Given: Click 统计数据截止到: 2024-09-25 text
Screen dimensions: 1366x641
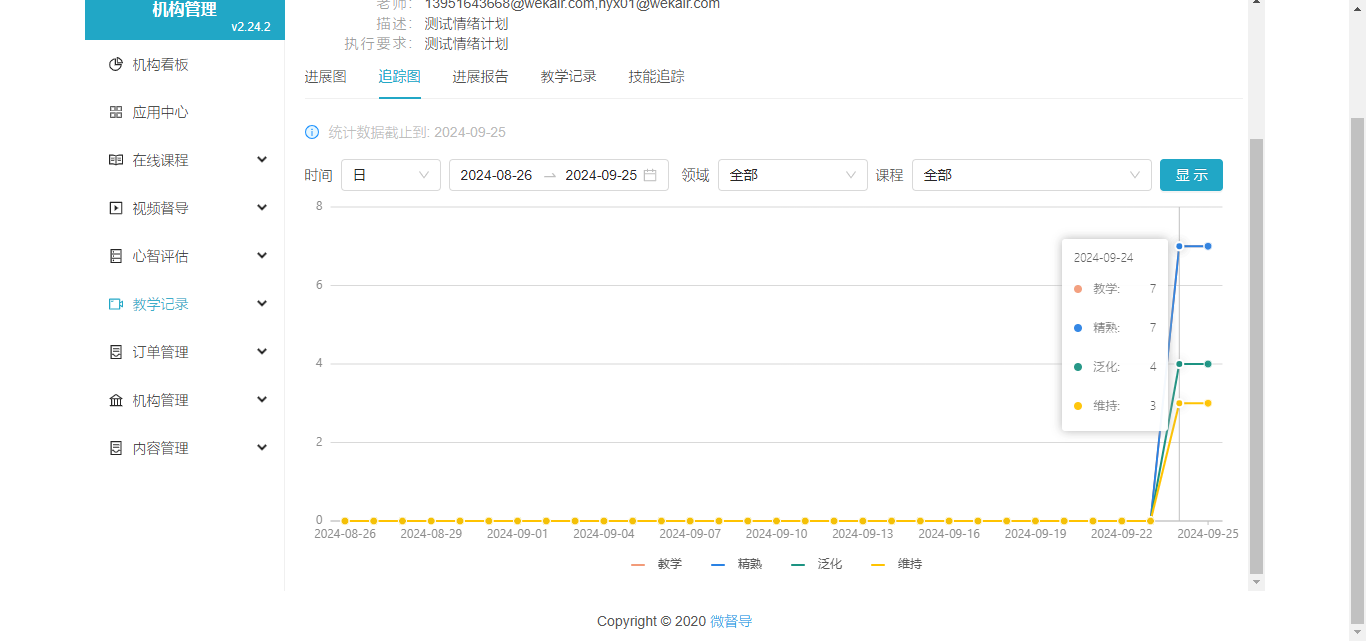Looking at the screenshot, I should (x=417, y=132).
